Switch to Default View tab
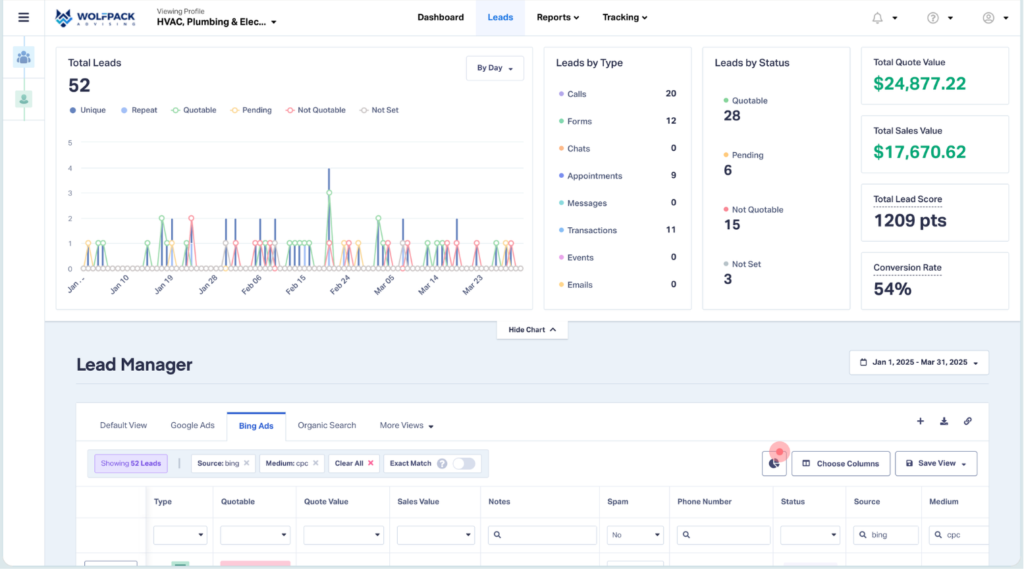 (123, 425)
